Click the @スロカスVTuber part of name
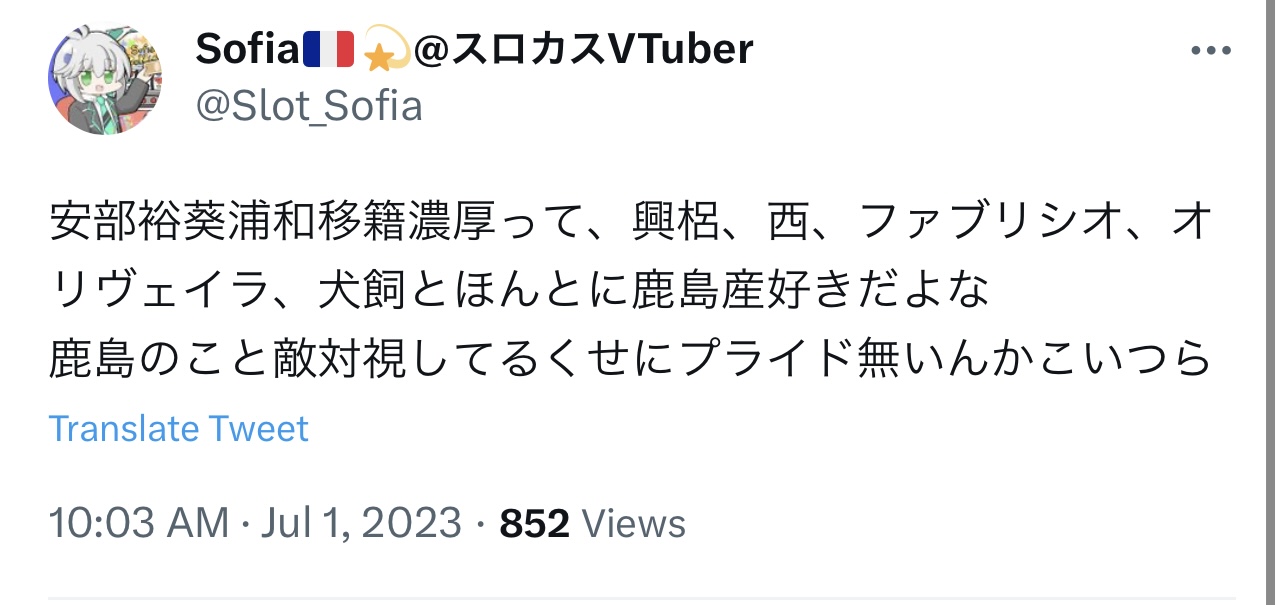 (583, 49)
